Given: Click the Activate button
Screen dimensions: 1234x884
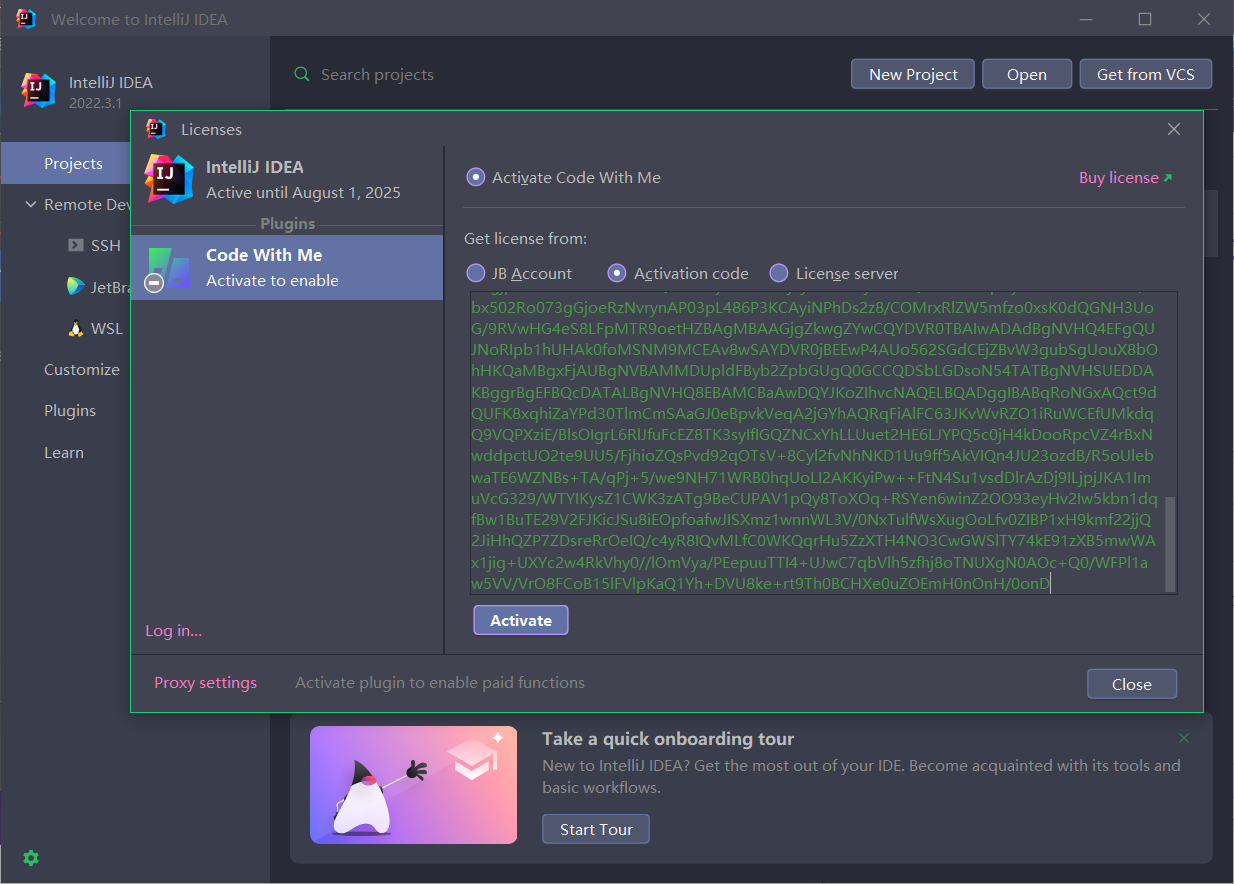Looking at the screenshot, I should tap(520, 620).
